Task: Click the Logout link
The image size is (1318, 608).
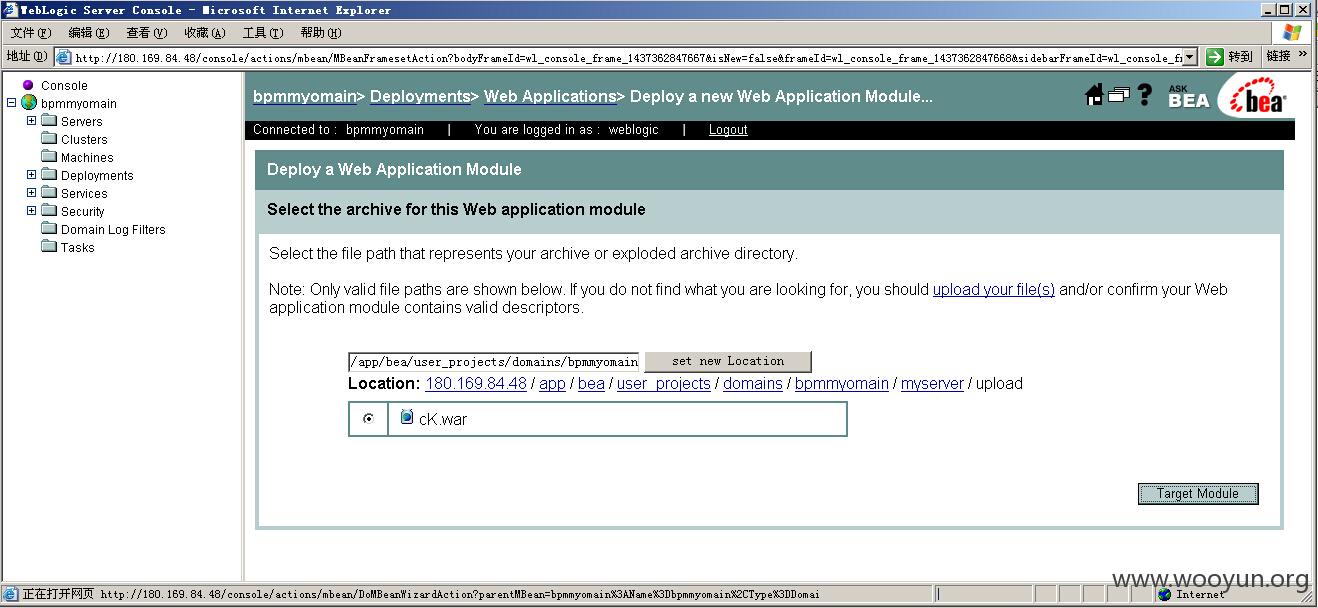Action: pyautogui.click(x=728, y=130)
